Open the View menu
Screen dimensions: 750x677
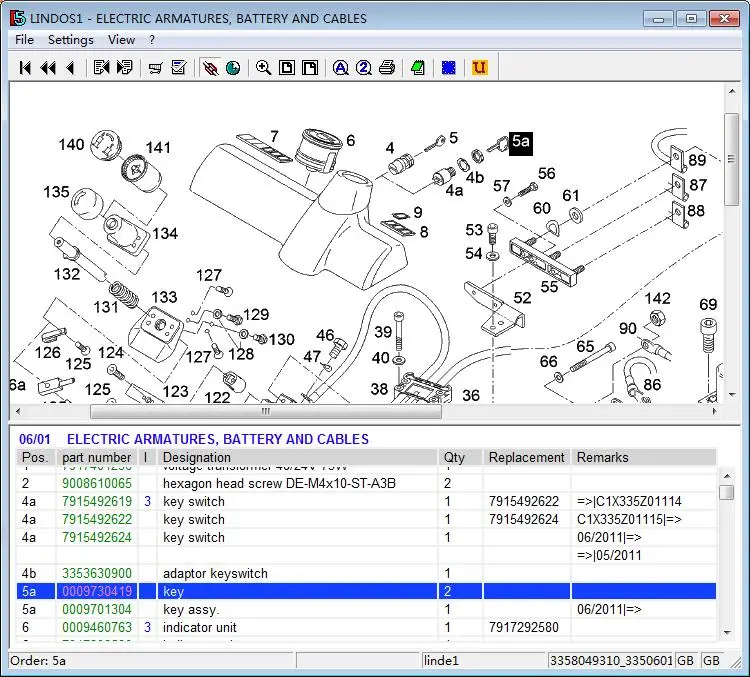coord(121,40)
